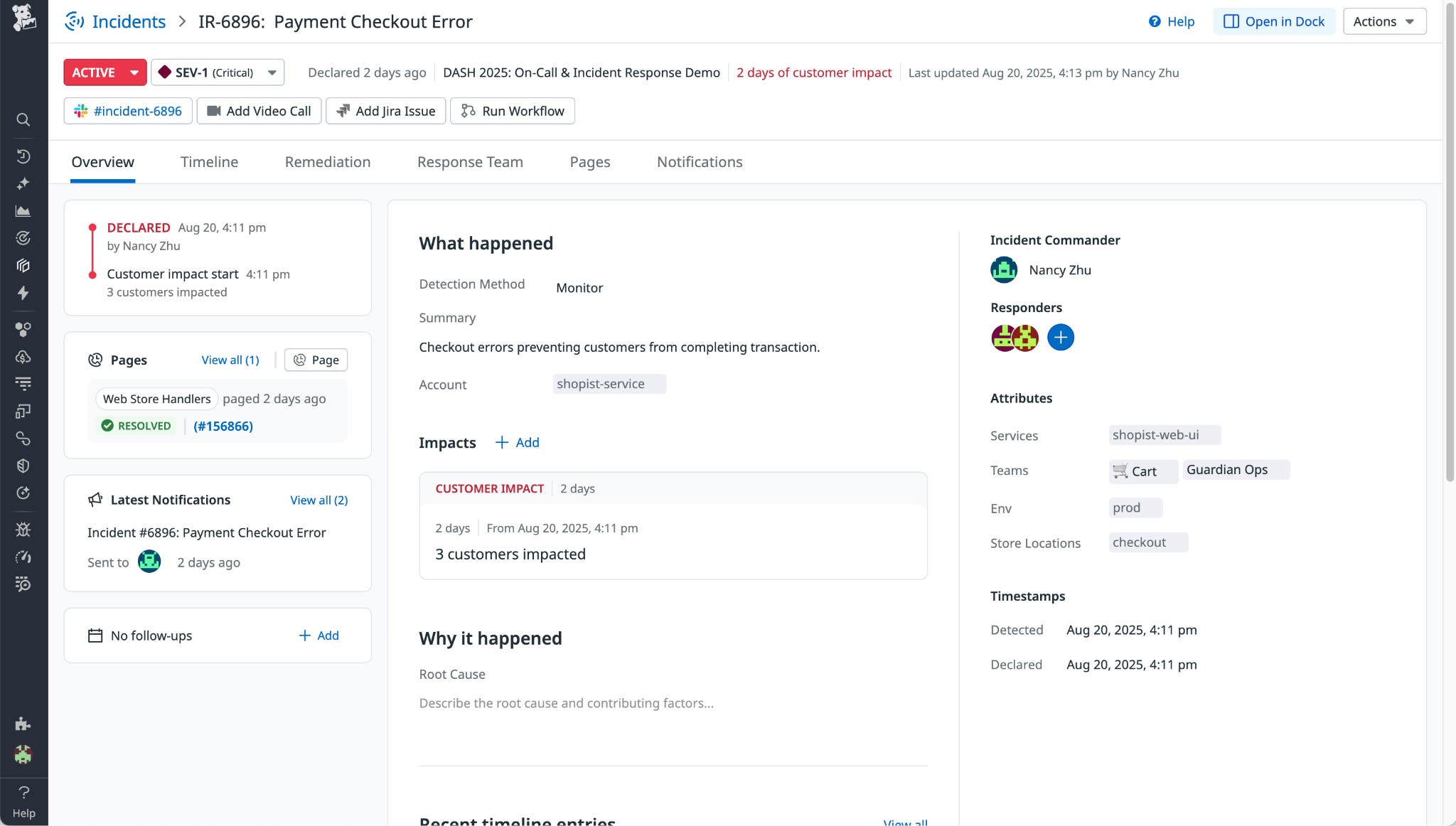
Task: Switch to the Timeline tab
Action: pyautogui.click(x=209, y=162)
